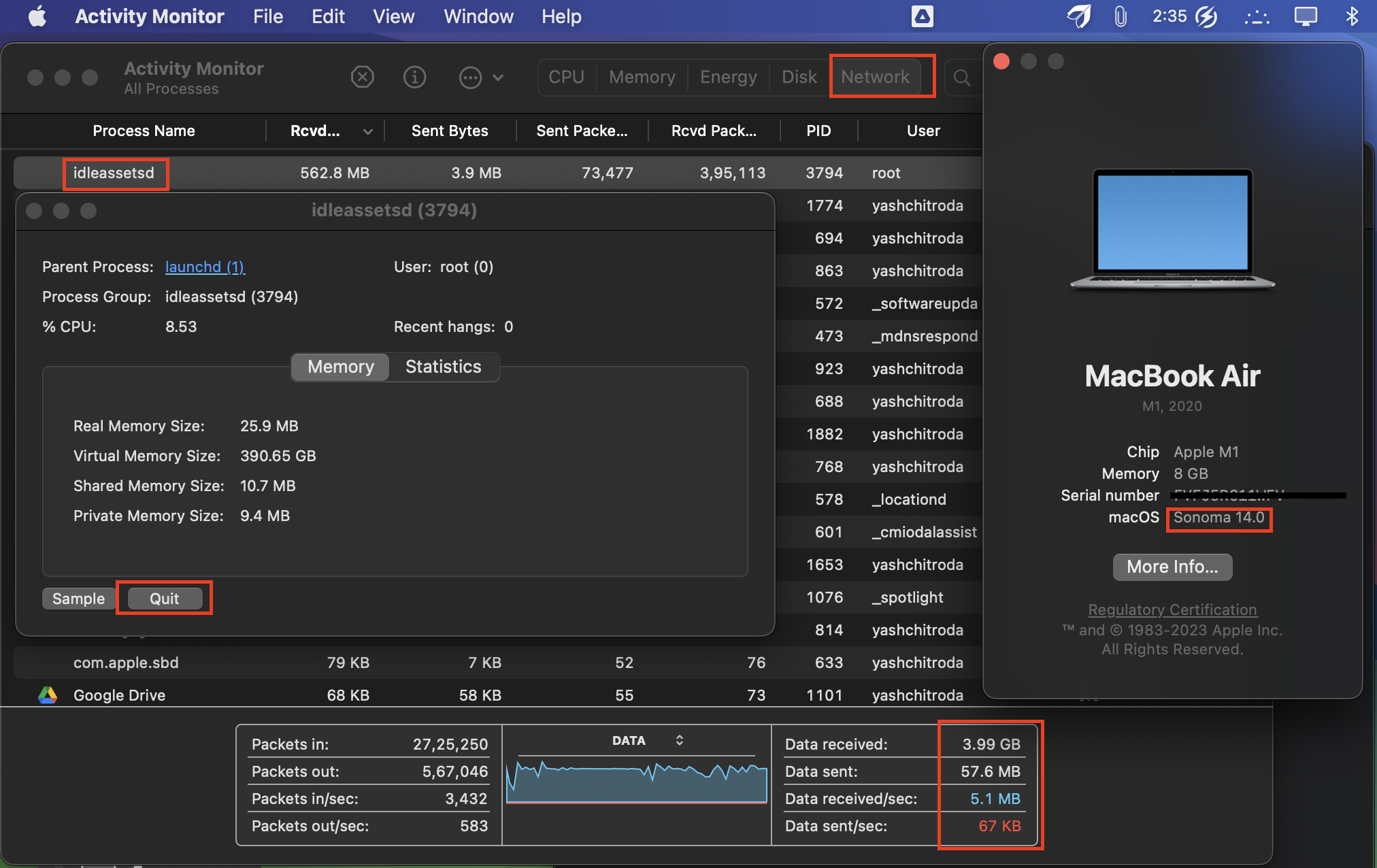The image size is (1377, 868).
Task: Click the dotted status icon in menu bar
Action: 1257,18
